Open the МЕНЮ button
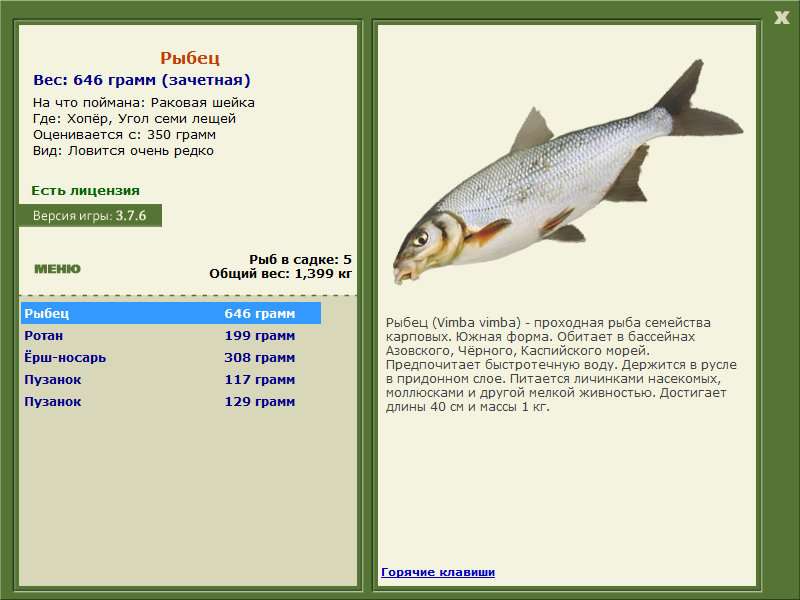 tap(57, 269)
